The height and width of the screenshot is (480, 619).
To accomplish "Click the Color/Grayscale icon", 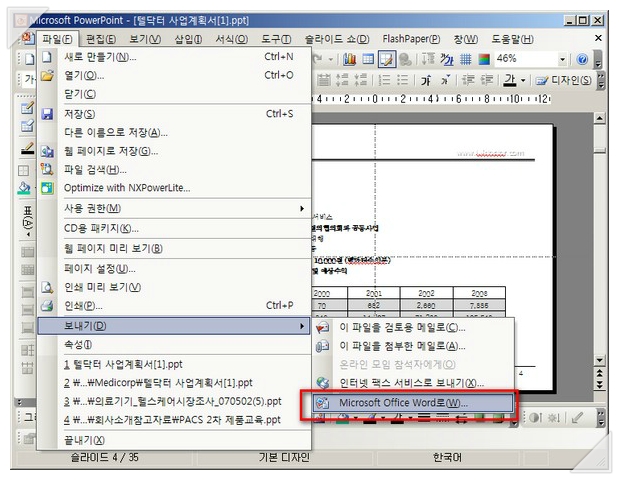I will pos(484,59).
